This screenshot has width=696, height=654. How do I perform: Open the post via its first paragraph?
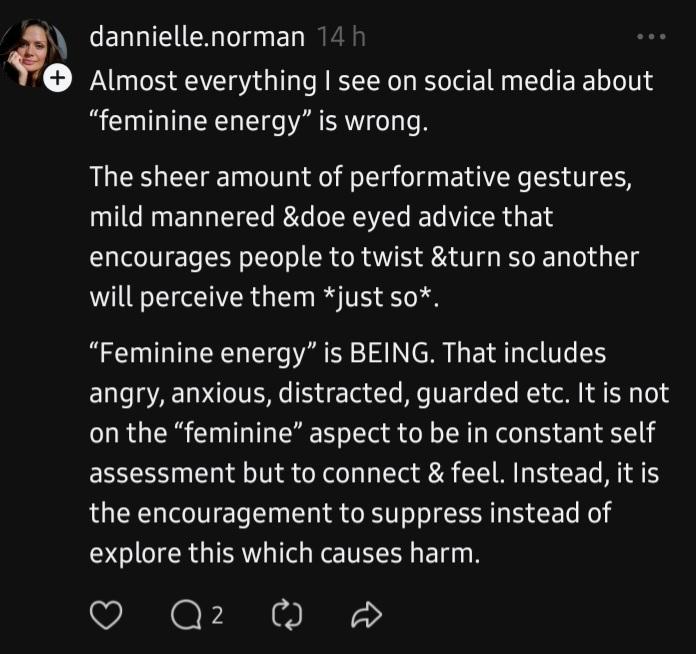[371, 101]
